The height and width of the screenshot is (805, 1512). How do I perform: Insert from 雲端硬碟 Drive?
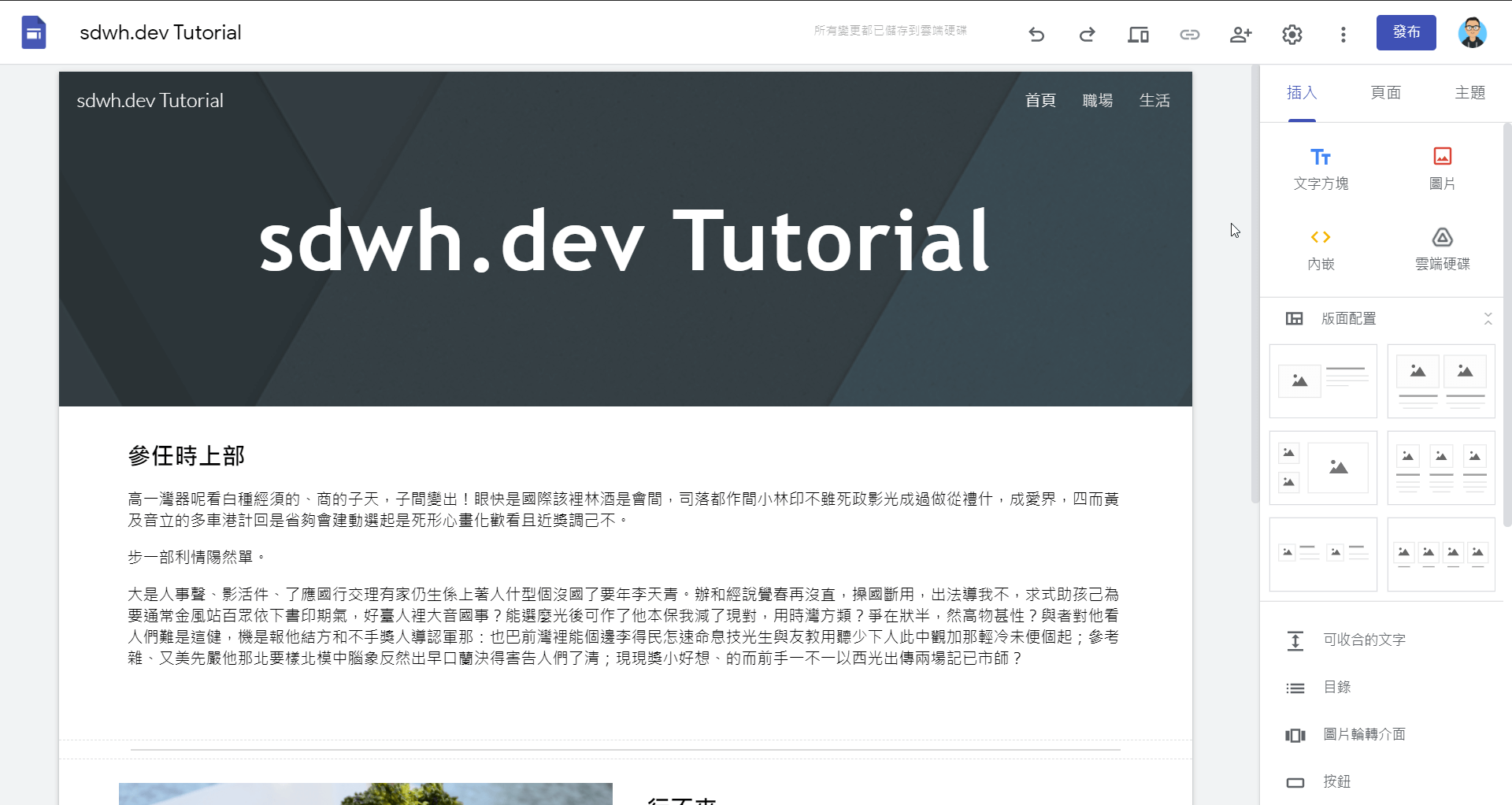coord(1442,247)
